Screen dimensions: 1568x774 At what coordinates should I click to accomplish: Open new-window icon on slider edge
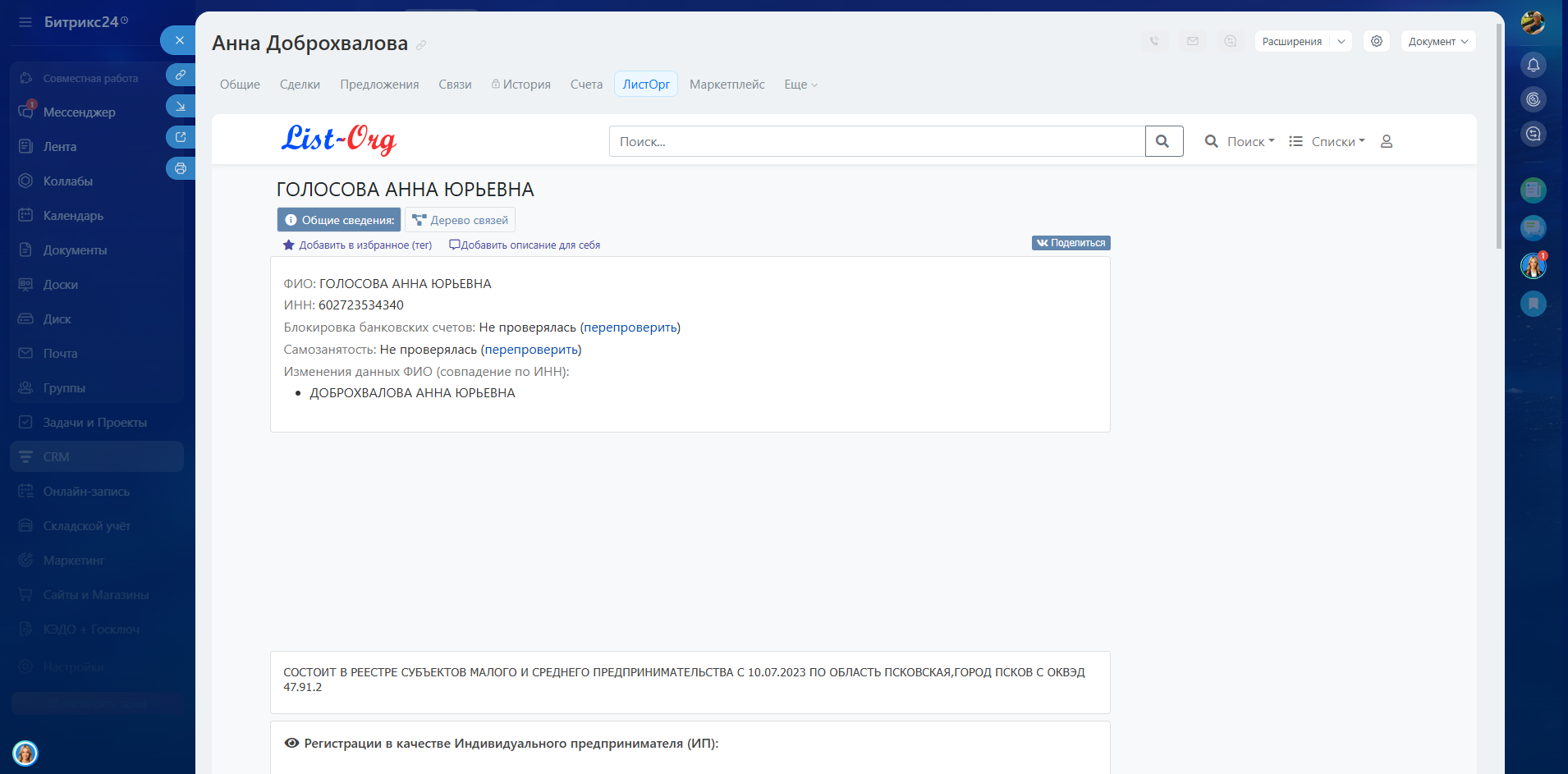tap(181, 137)
